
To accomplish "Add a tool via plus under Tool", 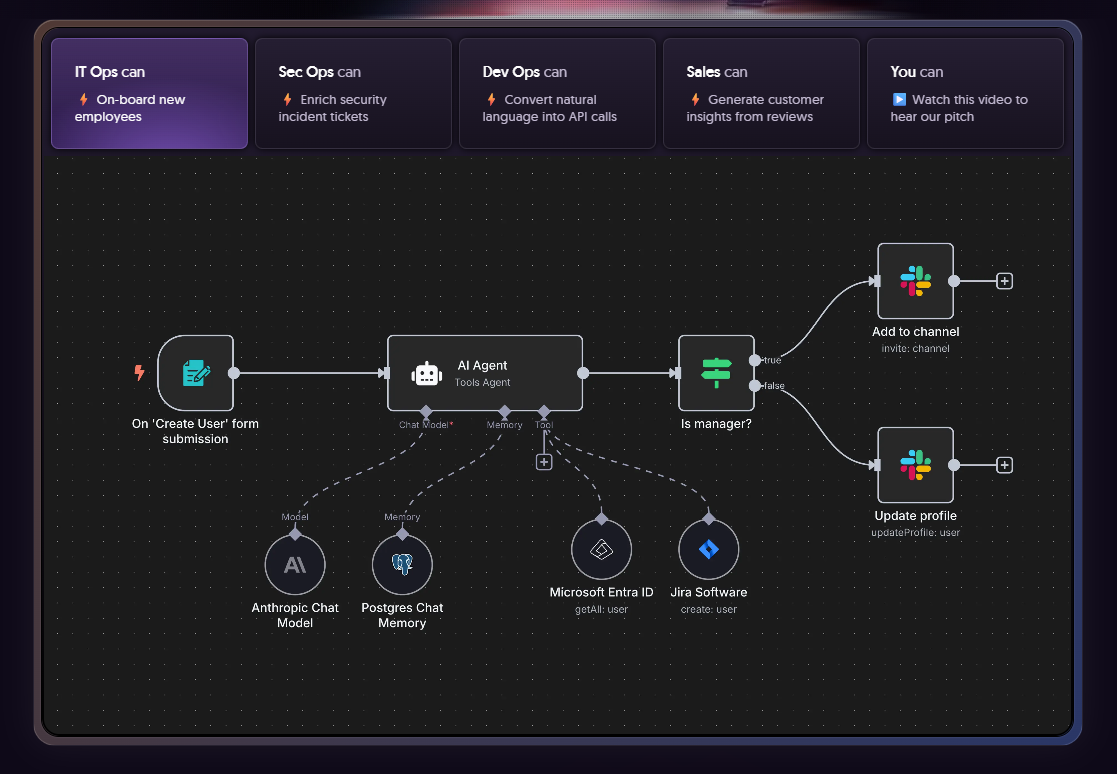I will point(544,462).
